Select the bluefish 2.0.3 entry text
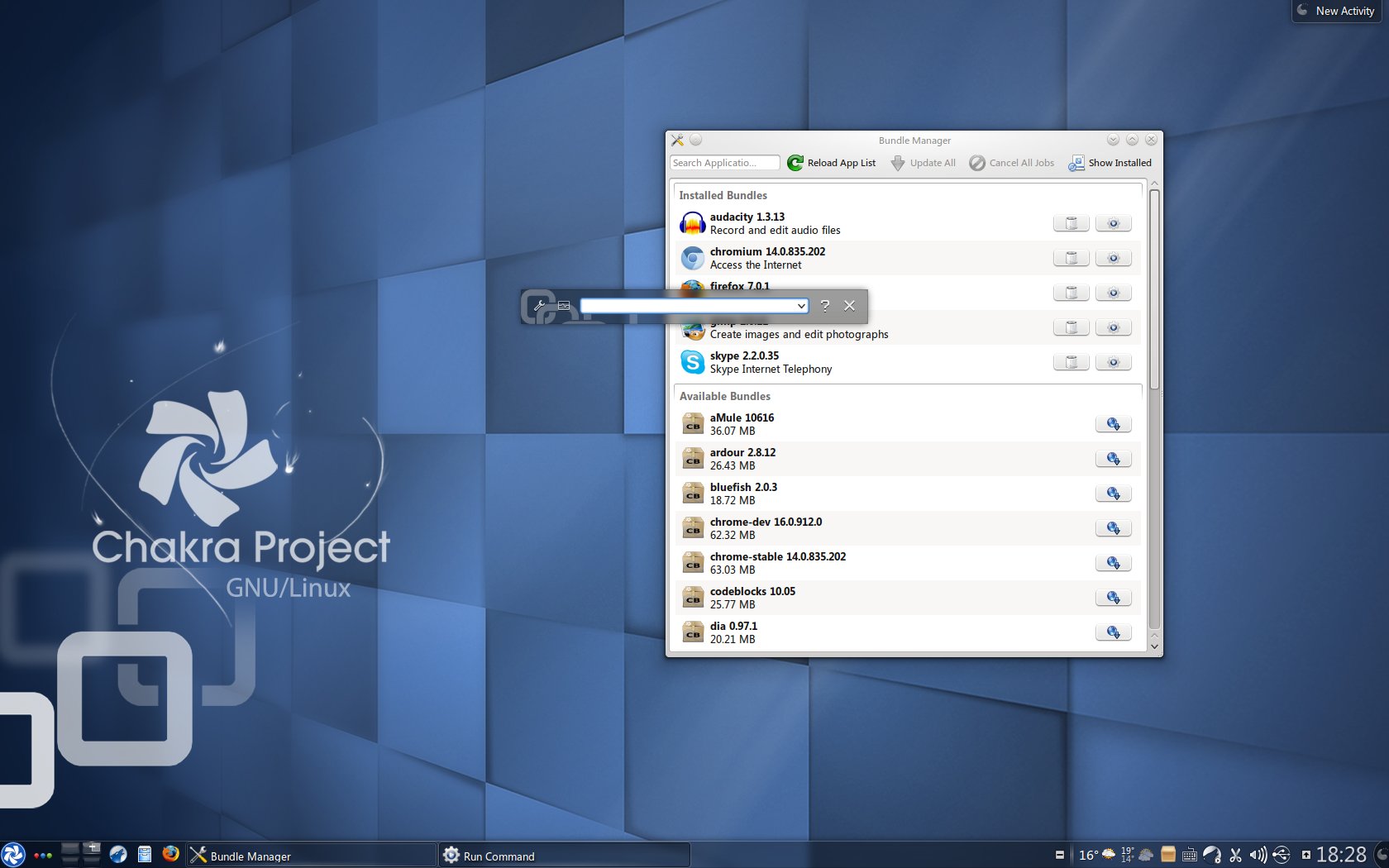Image resolution: width=1389 pixels, height=868 pixels. tap(743, 487)
